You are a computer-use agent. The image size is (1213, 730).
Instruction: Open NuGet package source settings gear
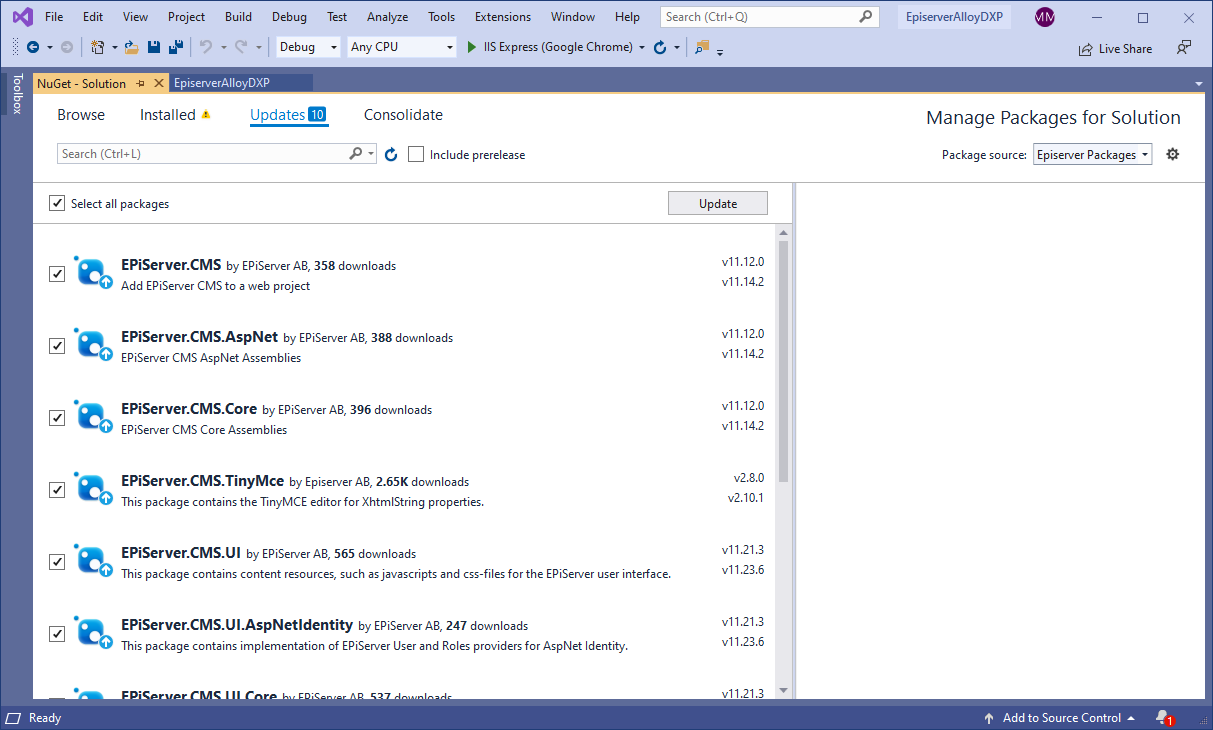pyautogui.click(x=1173, y=154)
